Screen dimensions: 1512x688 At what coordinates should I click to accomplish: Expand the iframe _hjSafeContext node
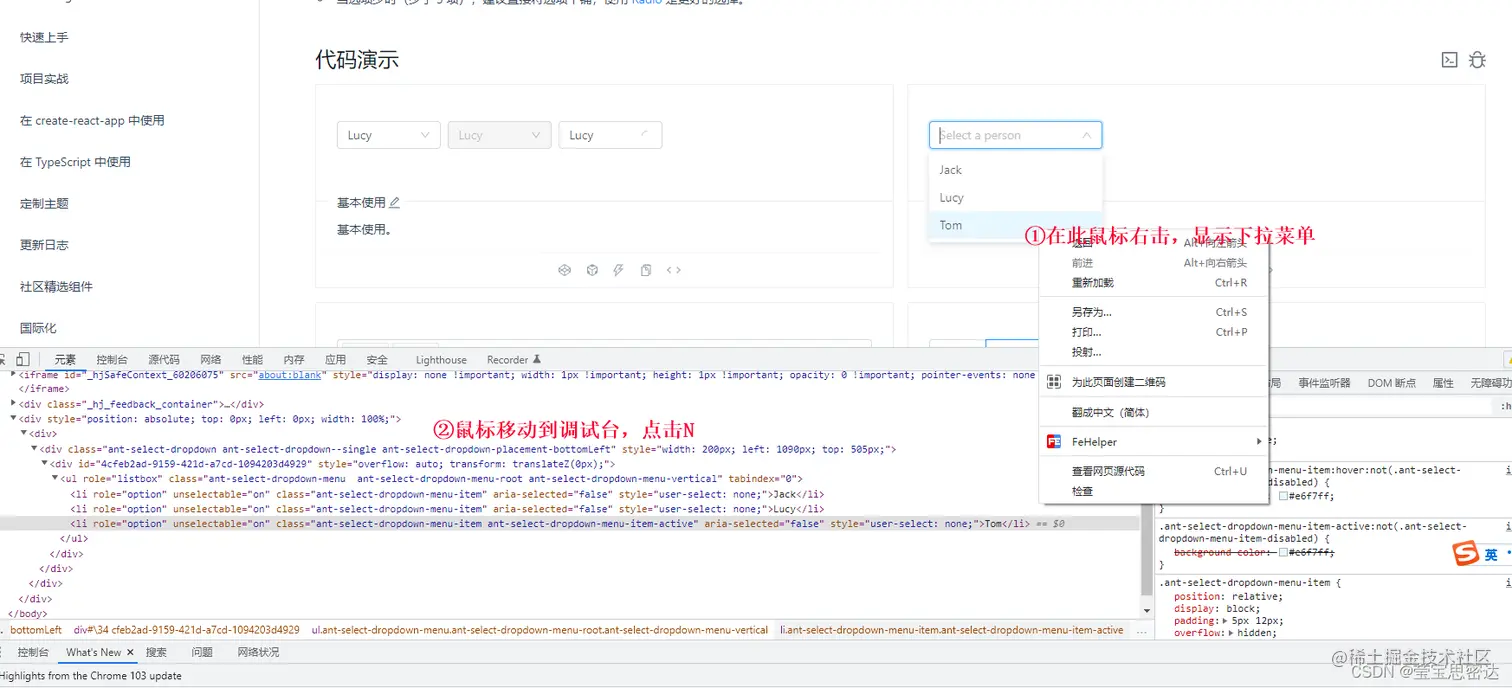[14, 375]
